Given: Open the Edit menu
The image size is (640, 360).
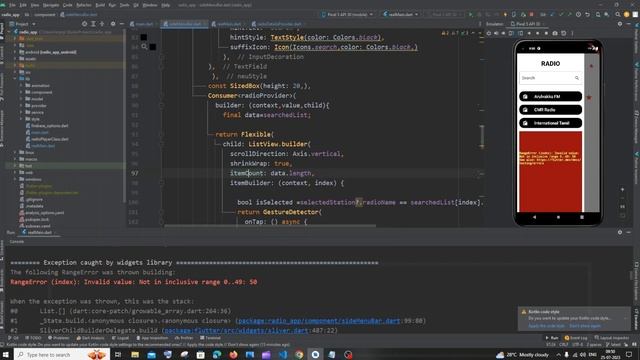Looking at the screenshot, I should 23,5.
